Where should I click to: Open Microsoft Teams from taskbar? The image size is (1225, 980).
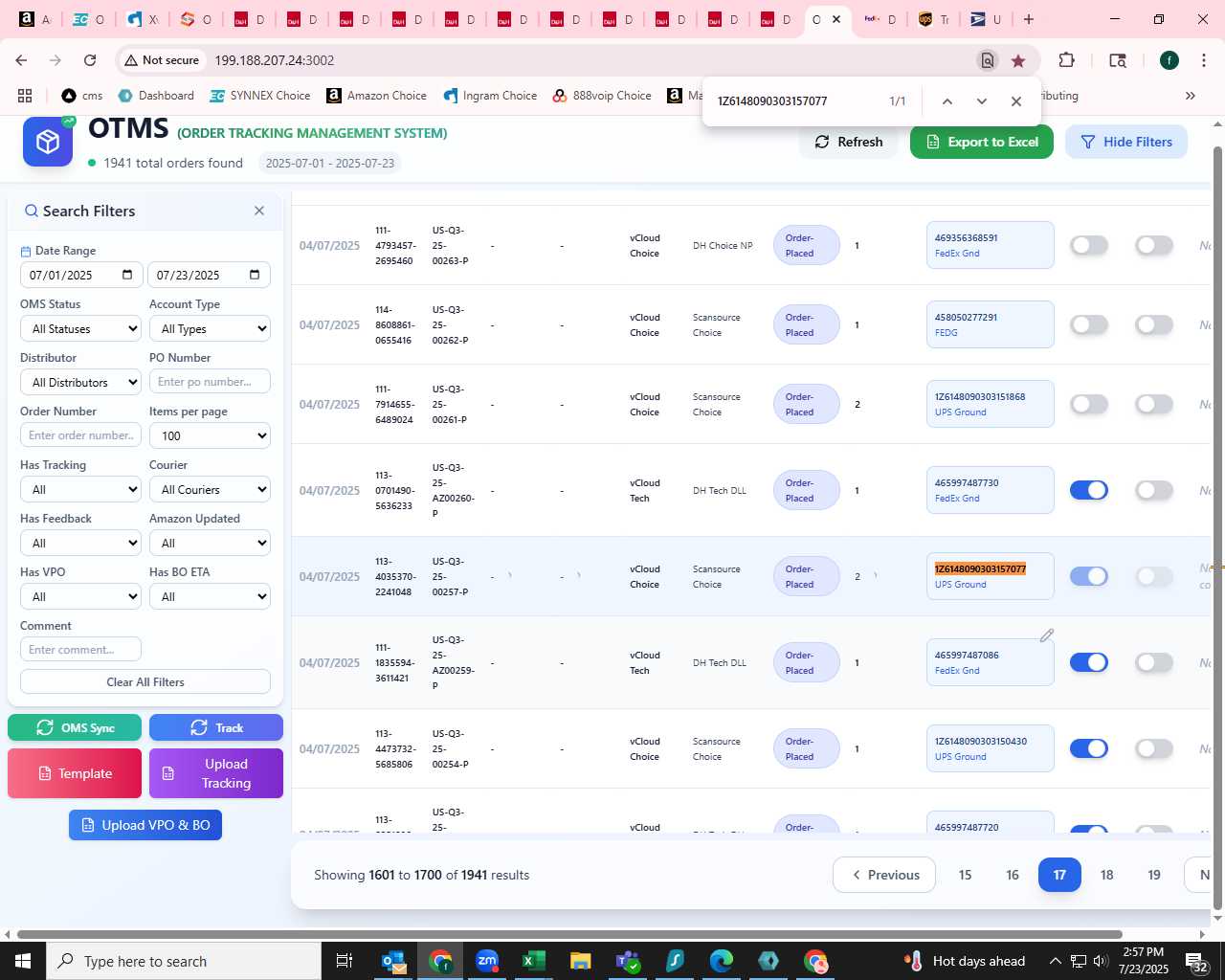(628, 961)
